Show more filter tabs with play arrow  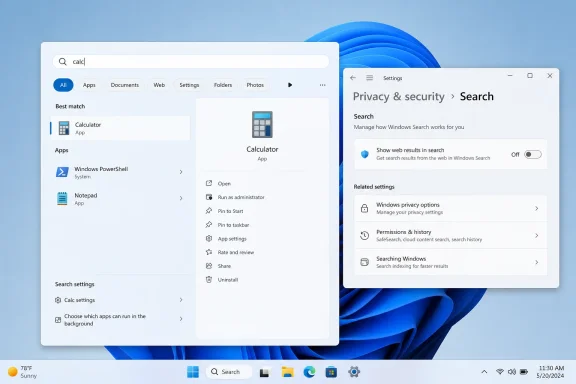pyautogui.click(x=290, y=85)
